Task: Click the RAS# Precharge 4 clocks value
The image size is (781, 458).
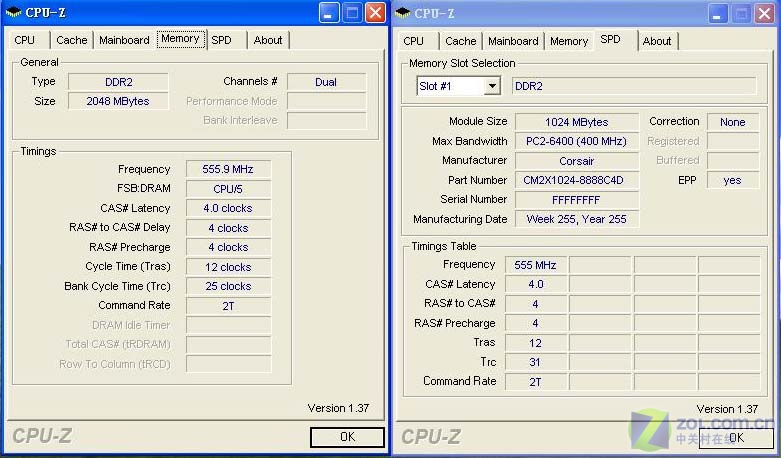Action: (x=228, y=247)
